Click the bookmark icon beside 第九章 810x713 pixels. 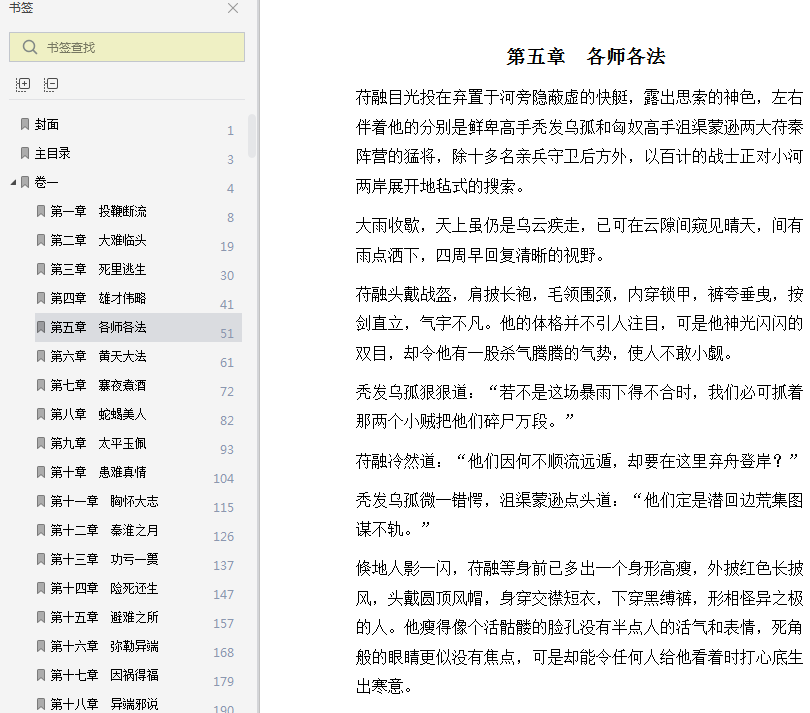41,442
